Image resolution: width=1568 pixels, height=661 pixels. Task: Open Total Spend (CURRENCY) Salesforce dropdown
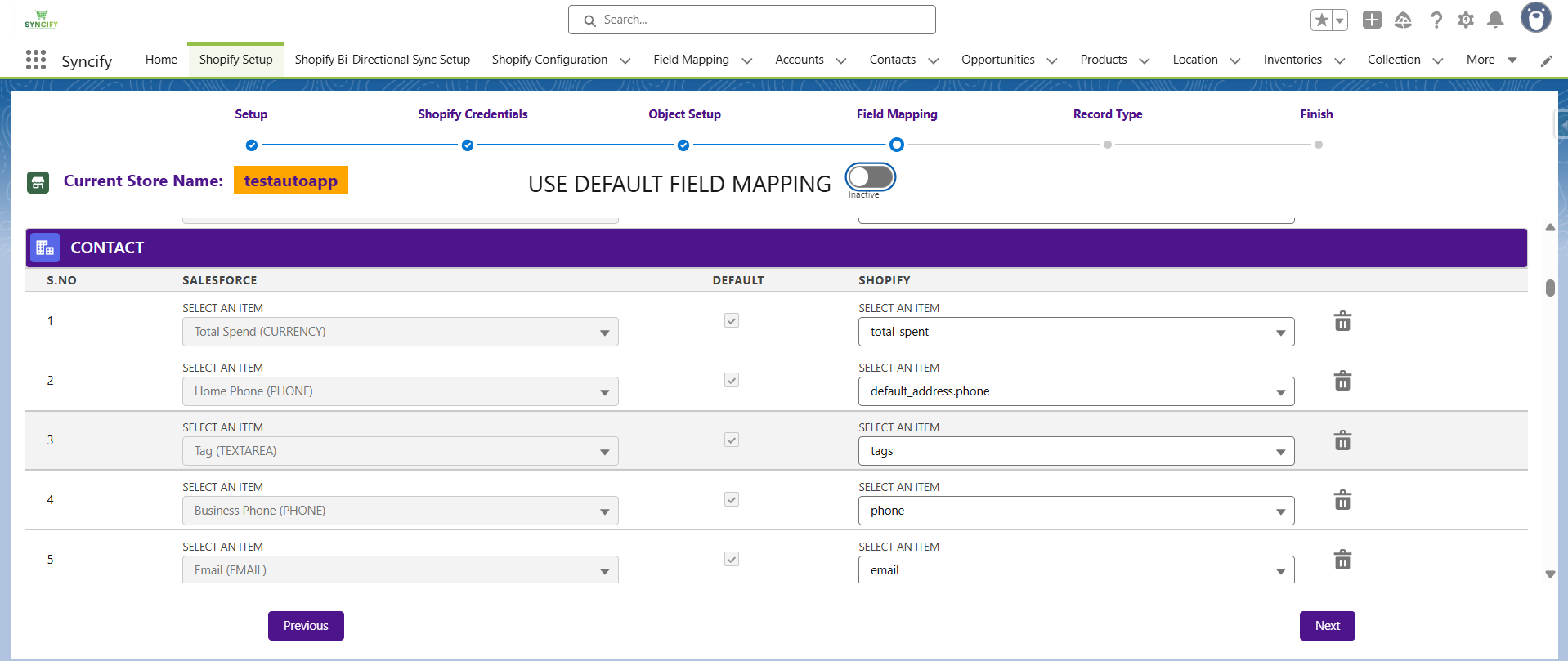[x=401, y=332]
